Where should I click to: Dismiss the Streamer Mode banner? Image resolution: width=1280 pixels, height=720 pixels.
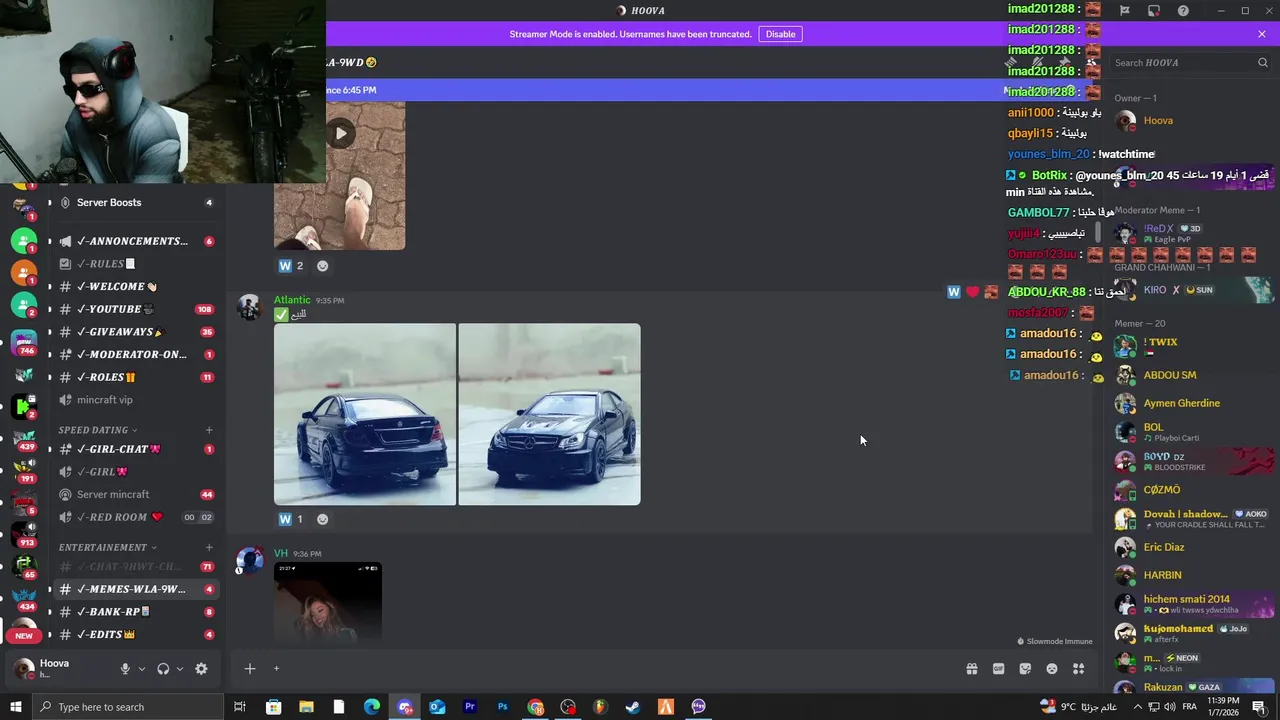point(1262,34)
